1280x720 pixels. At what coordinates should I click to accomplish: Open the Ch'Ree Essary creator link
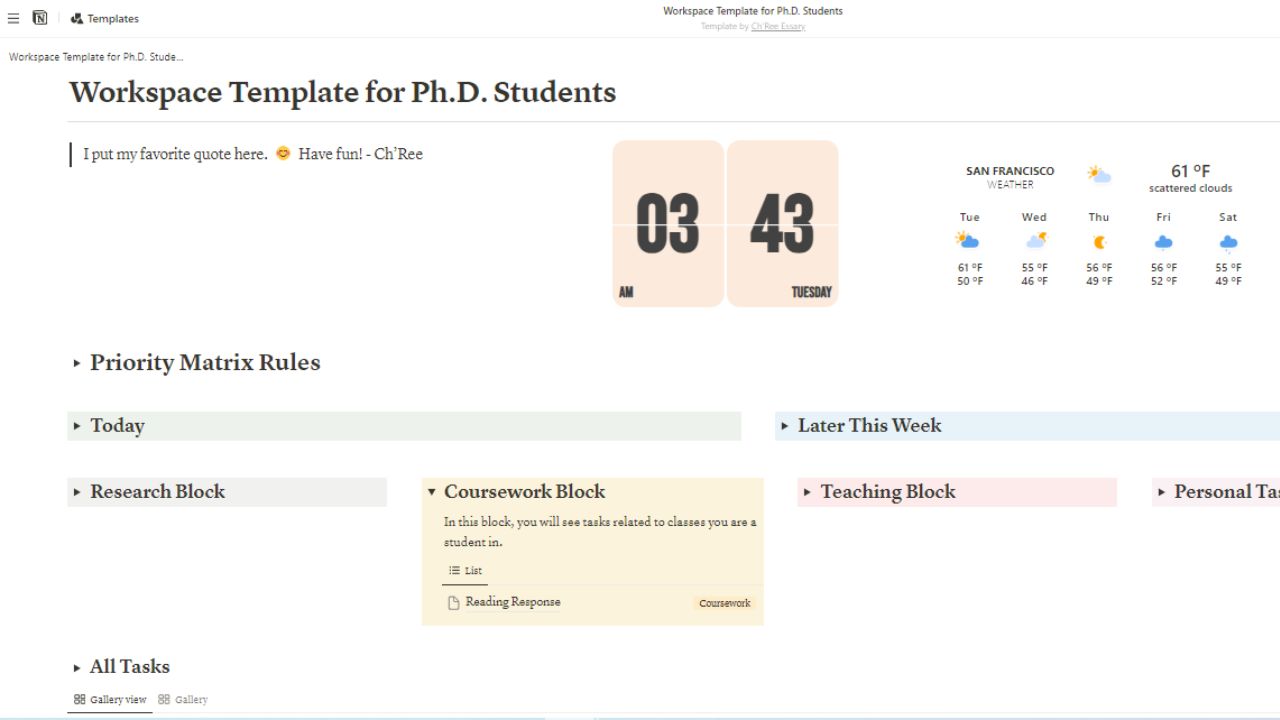click(x=778, y=26)
